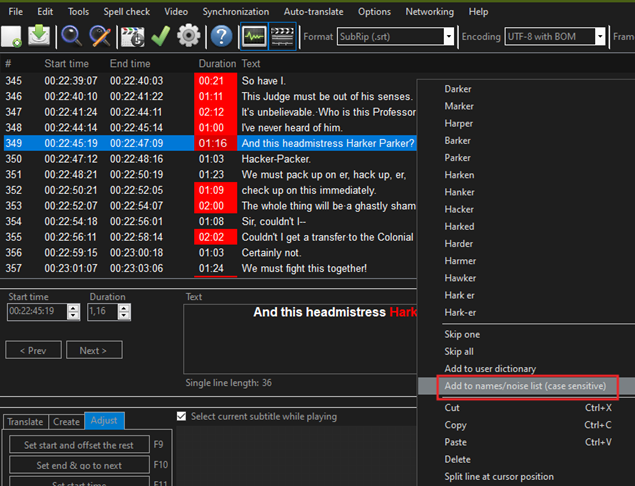Open Visual sync clapperboard icon
The width and height of the screenshot is (635, 486).
132,36
